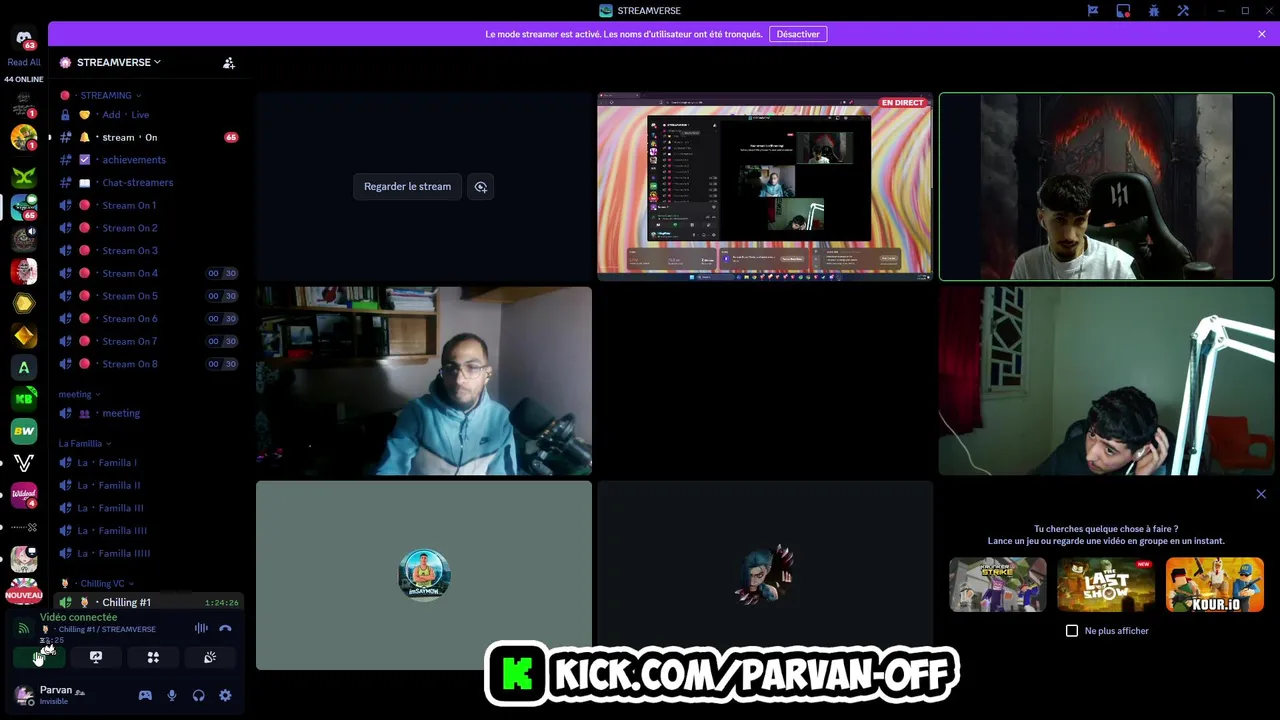Open the bug report icon
1280x720 pixels.
(1153, 11)
